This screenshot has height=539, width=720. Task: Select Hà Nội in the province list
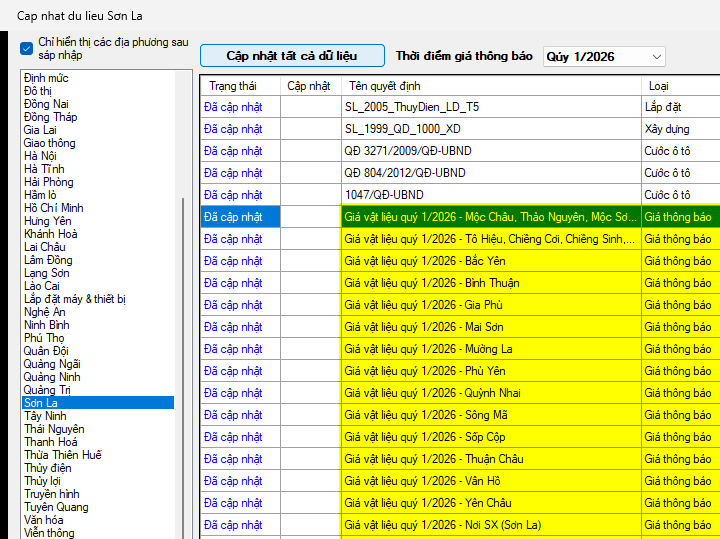[x=41, y=156]
